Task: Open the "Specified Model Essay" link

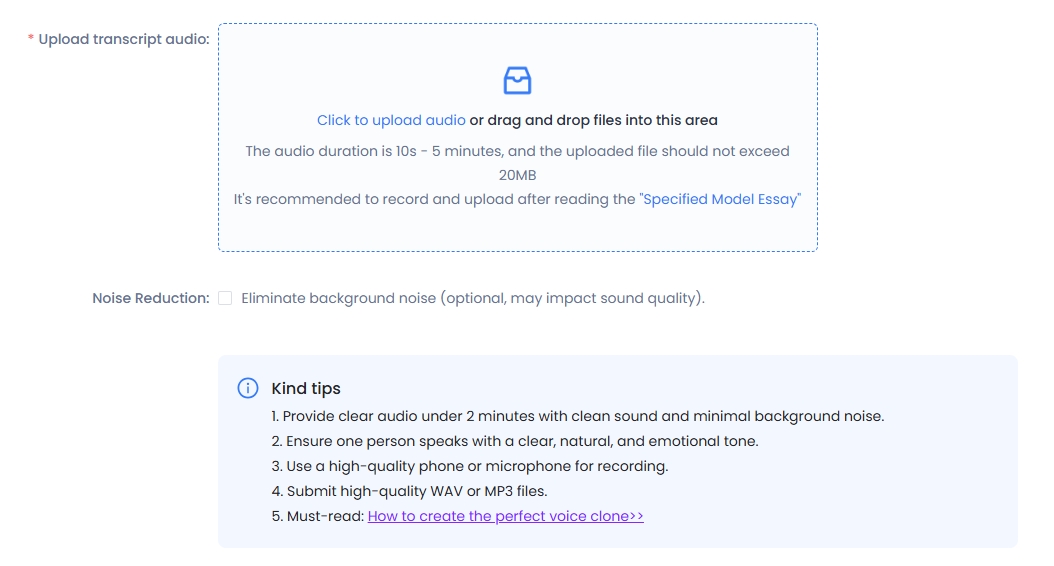Action: (720, 199)
